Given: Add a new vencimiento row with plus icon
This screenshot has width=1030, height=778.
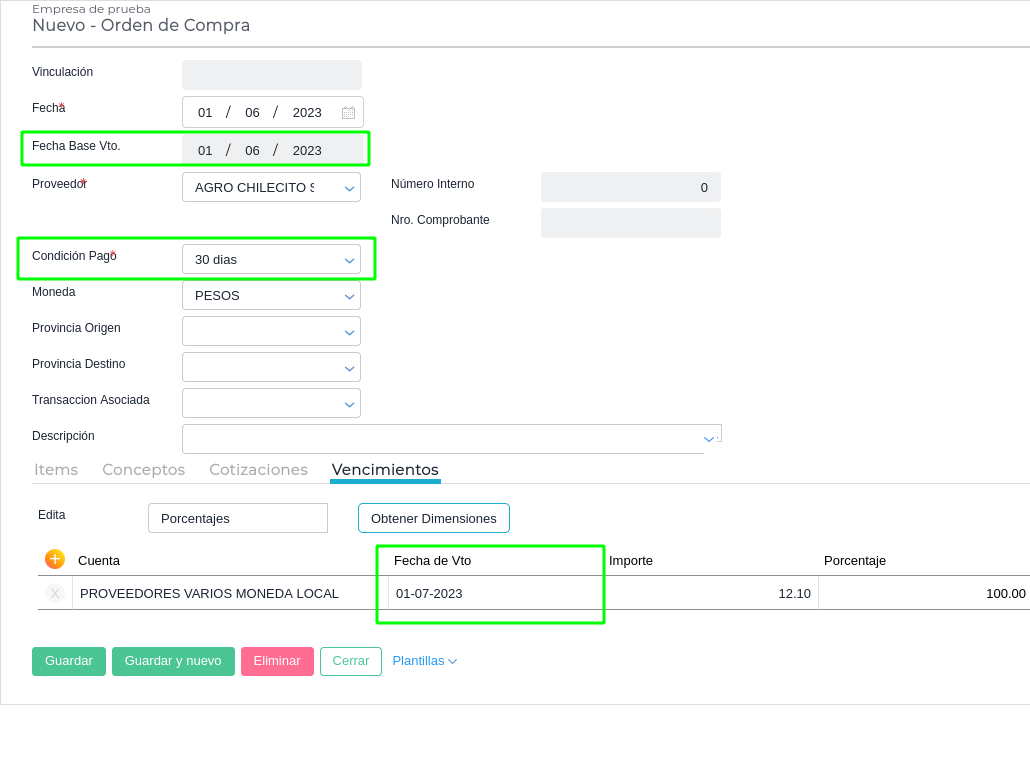Looking at the screenshot, I should point(55,559).
